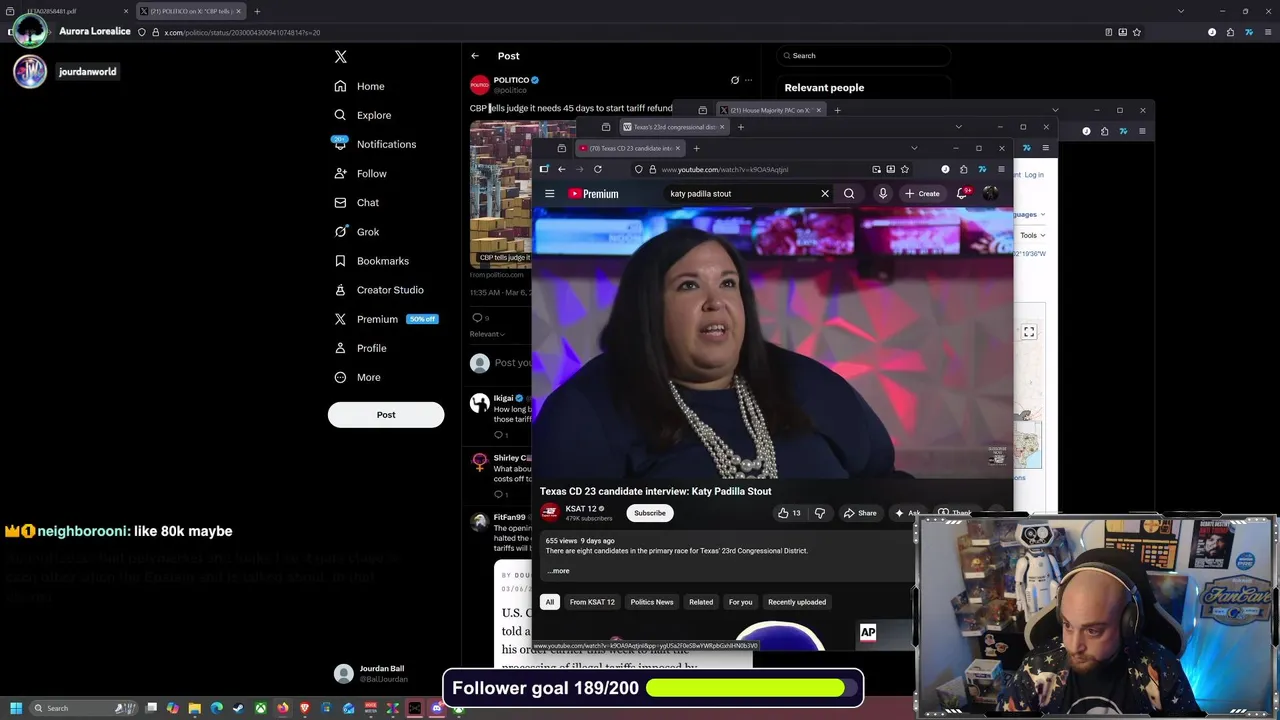This screenshot has height=720, width=1280.
Task: Click the YouTube Create button
Action: 922,194
